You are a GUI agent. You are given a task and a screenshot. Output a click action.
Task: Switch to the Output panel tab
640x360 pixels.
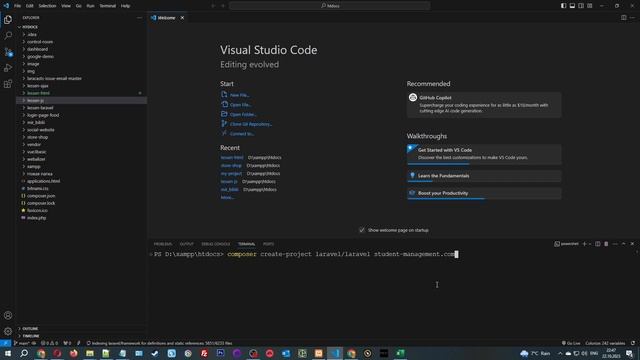point(187,244)
